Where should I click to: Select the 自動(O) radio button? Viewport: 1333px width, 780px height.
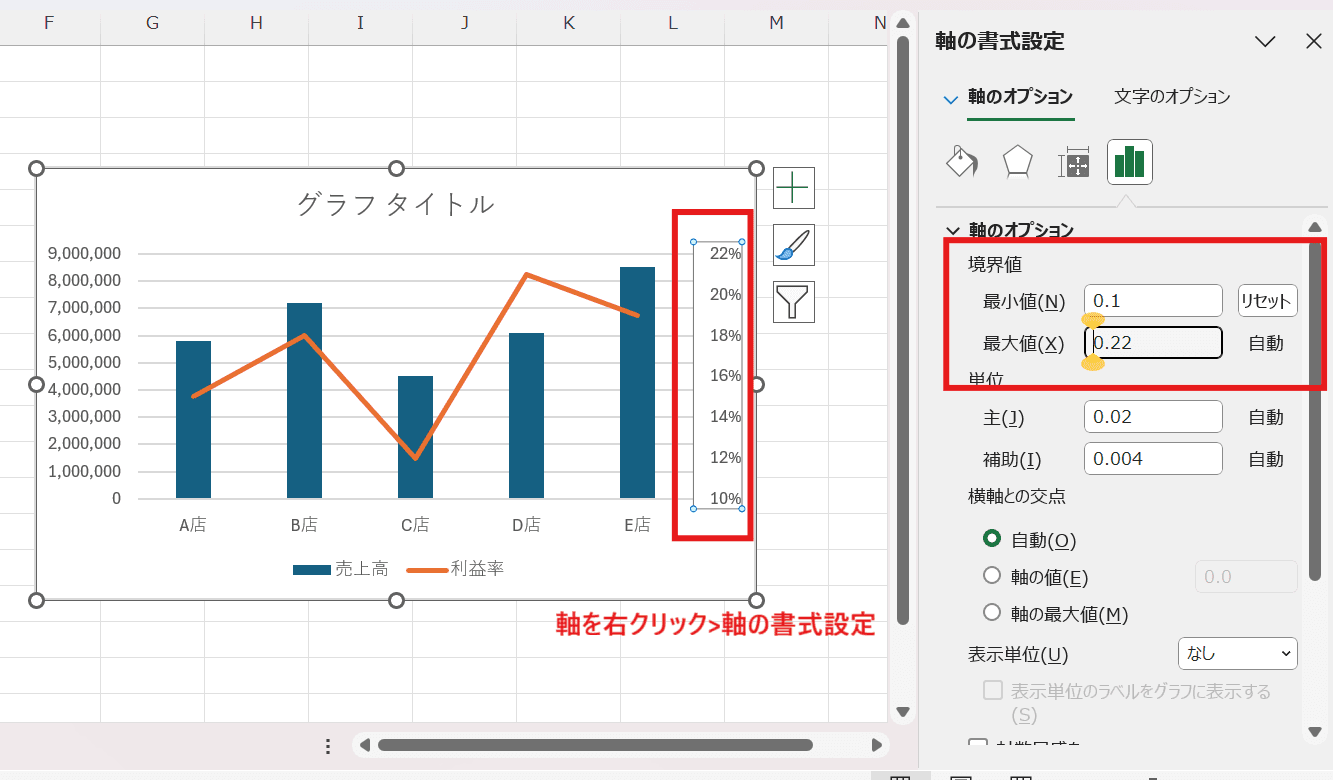[x=992, y=539]
